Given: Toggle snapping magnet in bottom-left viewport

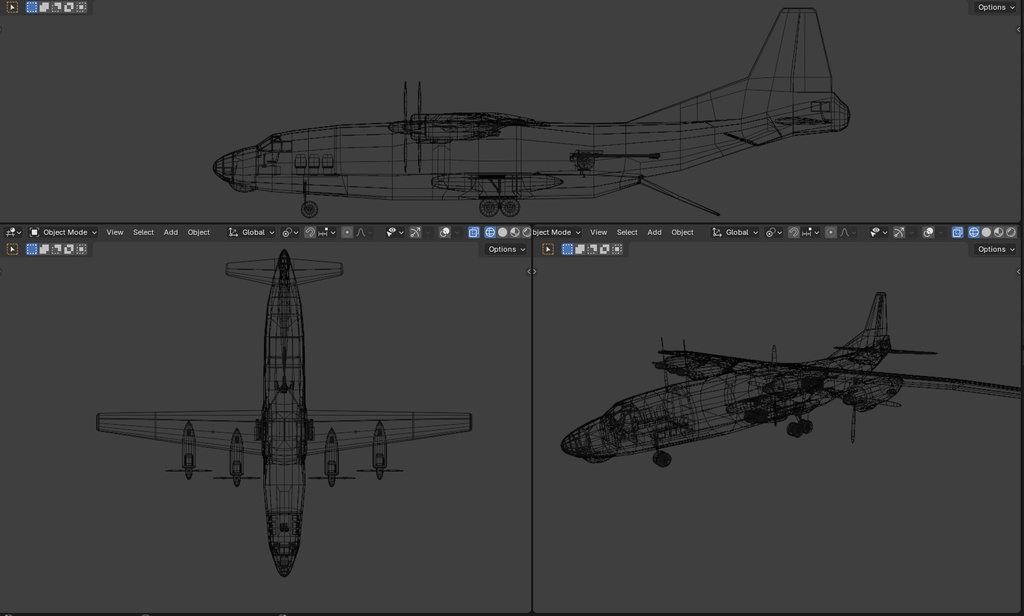Looking at the screenshot, I should tap(310, 232).
